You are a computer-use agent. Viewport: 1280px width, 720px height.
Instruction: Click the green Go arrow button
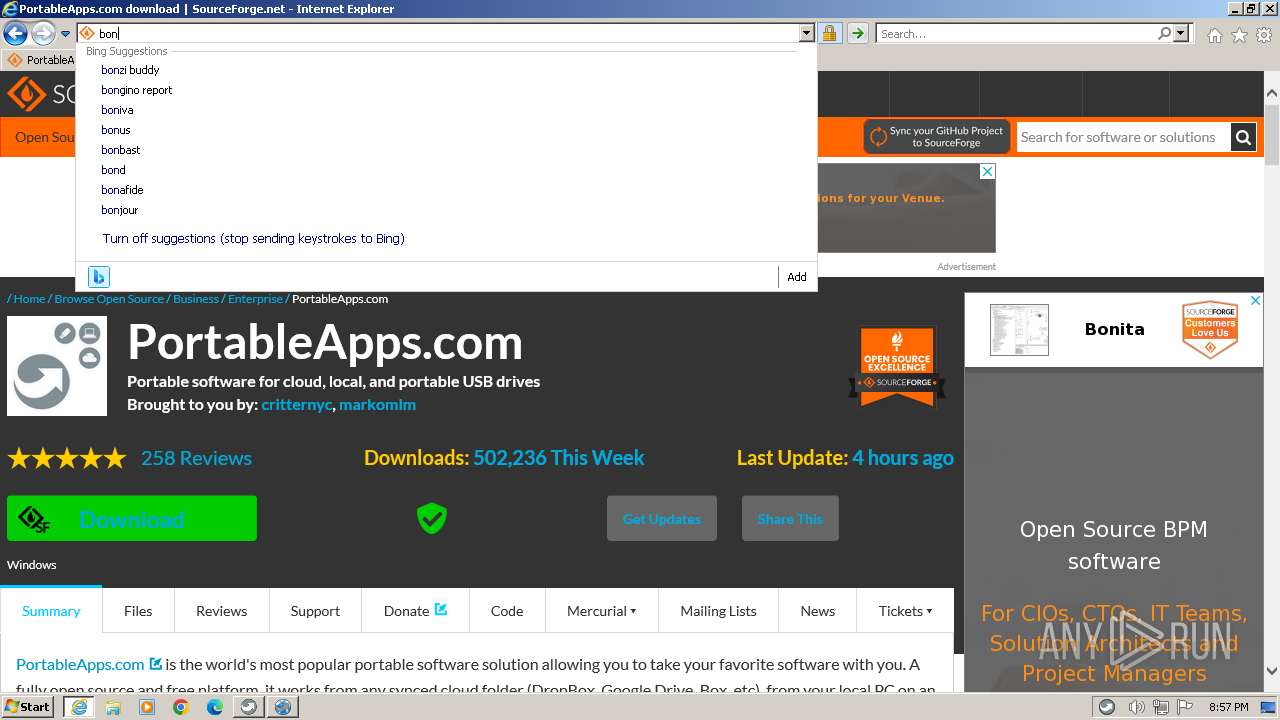[x=857, y=34]
